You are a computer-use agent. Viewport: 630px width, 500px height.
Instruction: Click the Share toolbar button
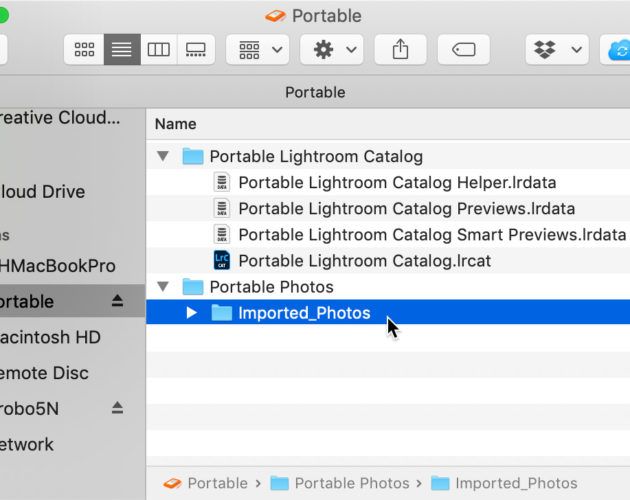[400, 50]
